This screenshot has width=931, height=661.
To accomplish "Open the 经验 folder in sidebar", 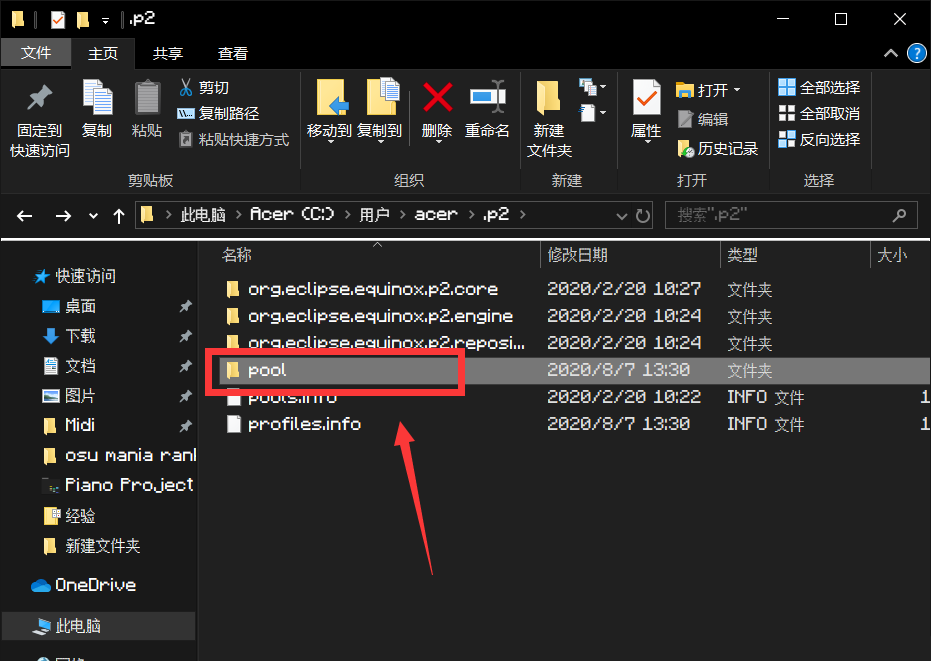I will coord(80,516).
